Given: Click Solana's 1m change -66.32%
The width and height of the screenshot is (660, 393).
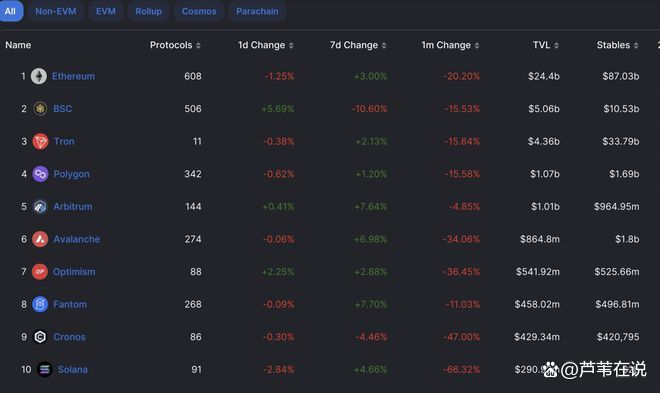Looking at the screenshot, I should click(461, 369).
